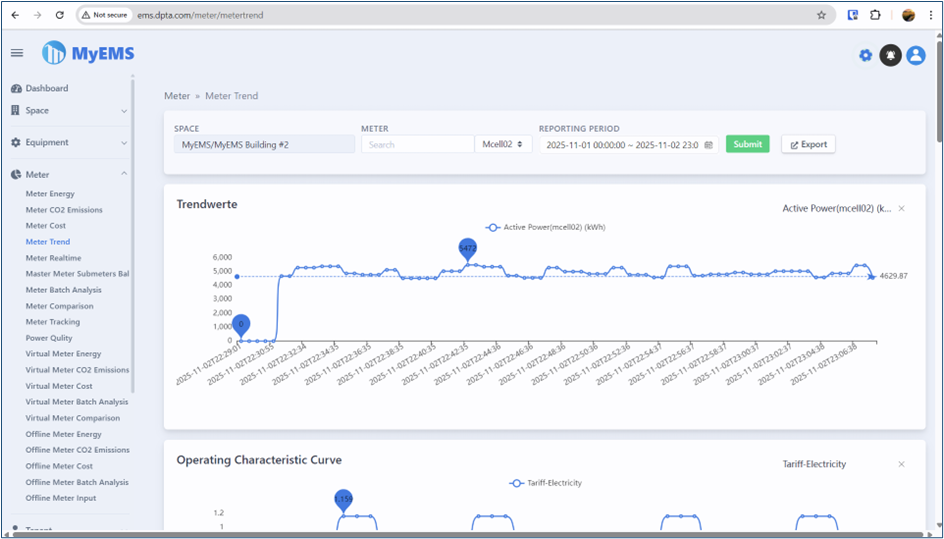
Task: Open the browser extensions puzzle icon
Action: 875,15
